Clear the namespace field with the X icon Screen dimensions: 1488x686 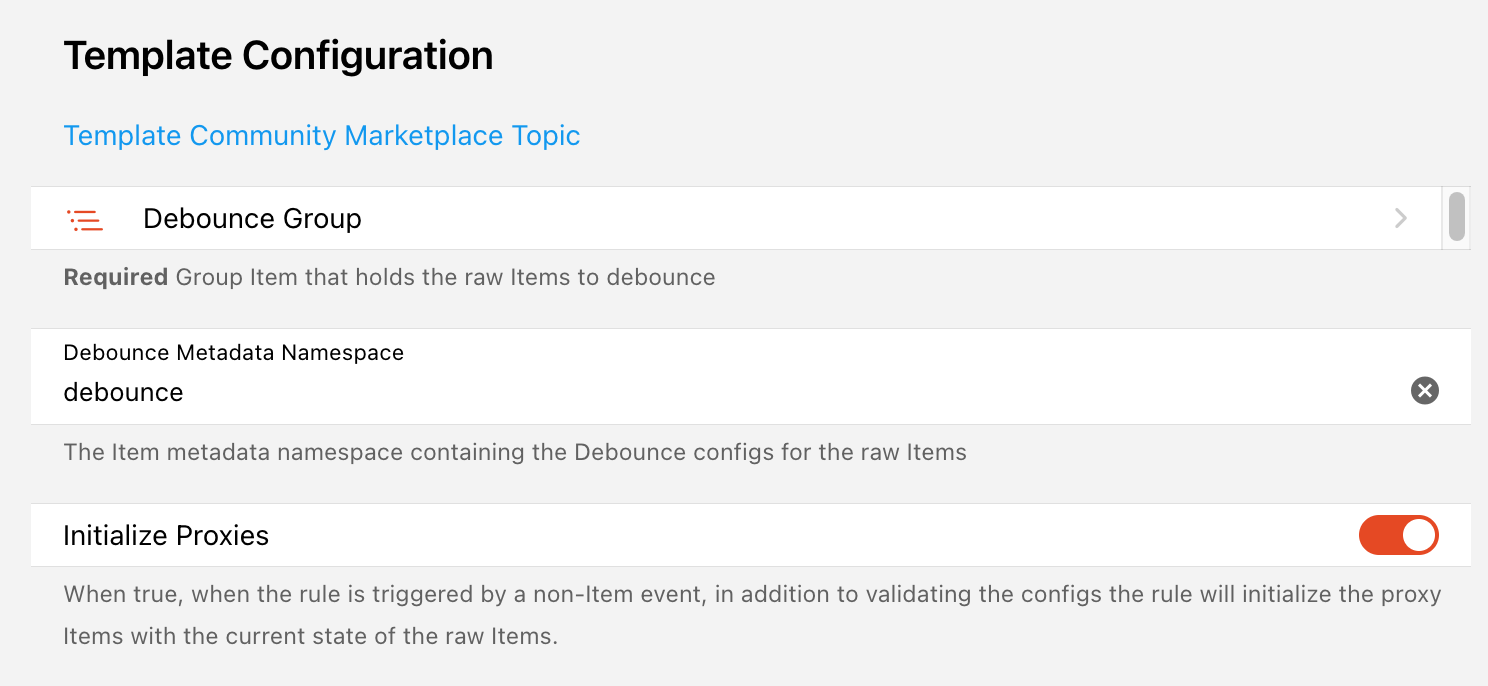pyautogui.click(x=1424, y=390)
